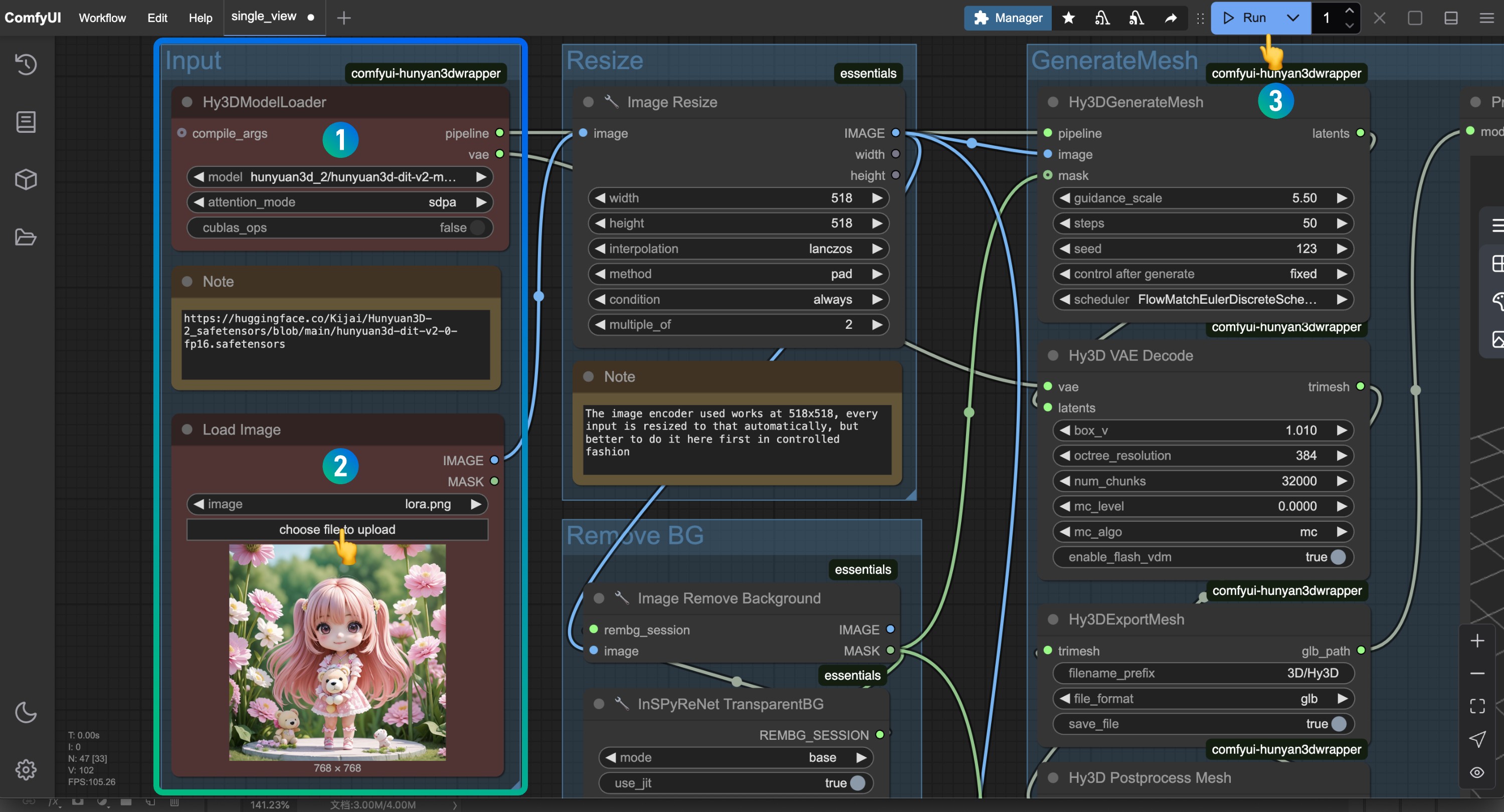Click the cancel current run X icon
The width and height of the screenshot is (1504, 812).
(x=1379, y=18)
